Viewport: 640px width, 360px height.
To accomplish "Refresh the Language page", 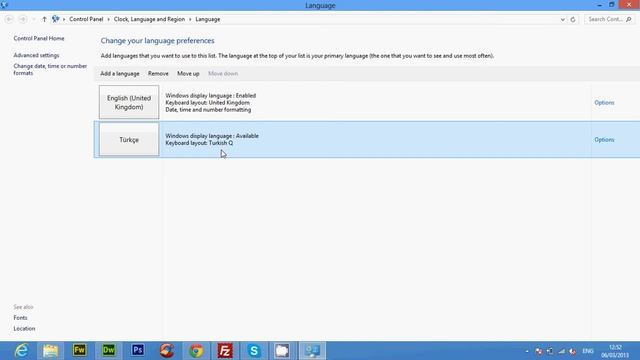I will pos(573,19).
